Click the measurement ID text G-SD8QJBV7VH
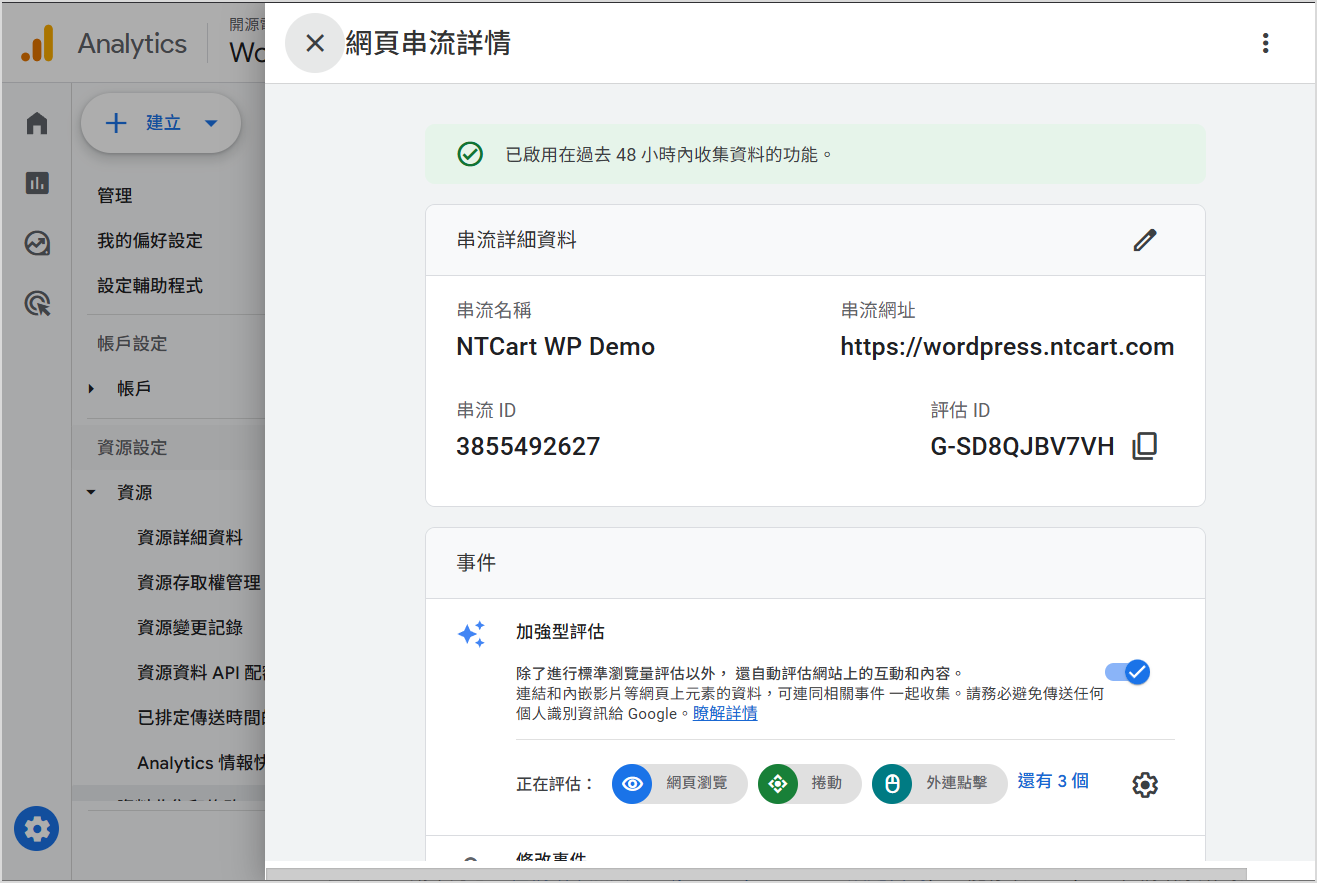 click(1022, 447)
